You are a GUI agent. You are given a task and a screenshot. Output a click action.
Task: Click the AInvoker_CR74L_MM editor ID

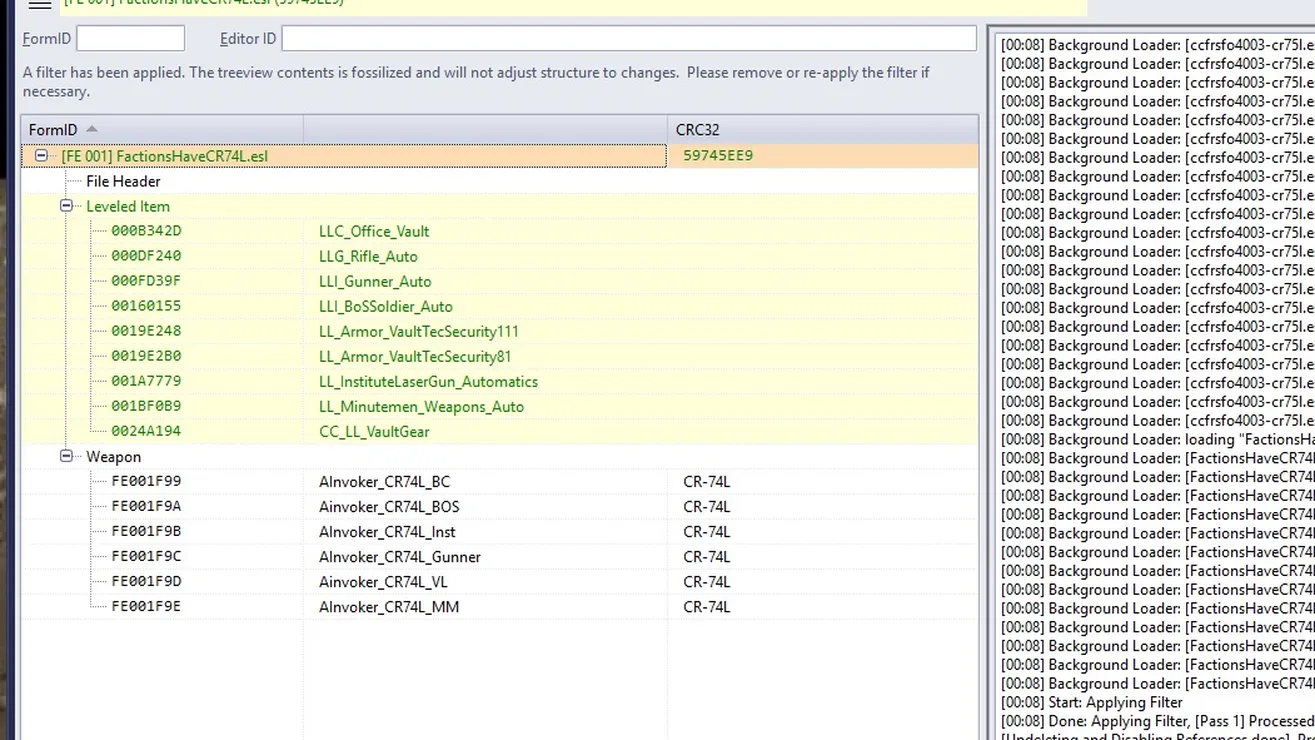pos(389,606)
